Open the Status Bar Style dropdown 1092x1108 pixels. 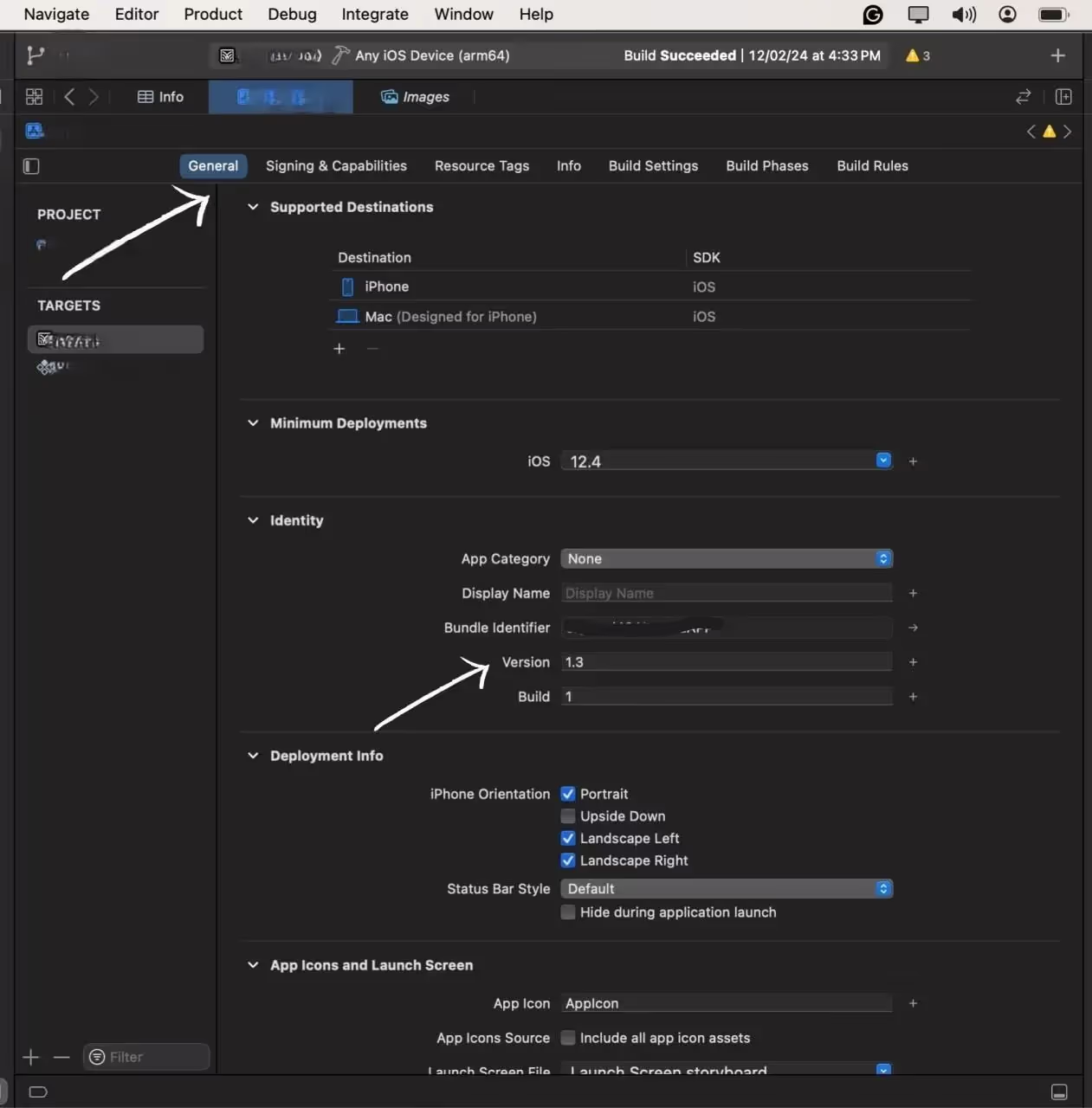[x=727, y=889]
